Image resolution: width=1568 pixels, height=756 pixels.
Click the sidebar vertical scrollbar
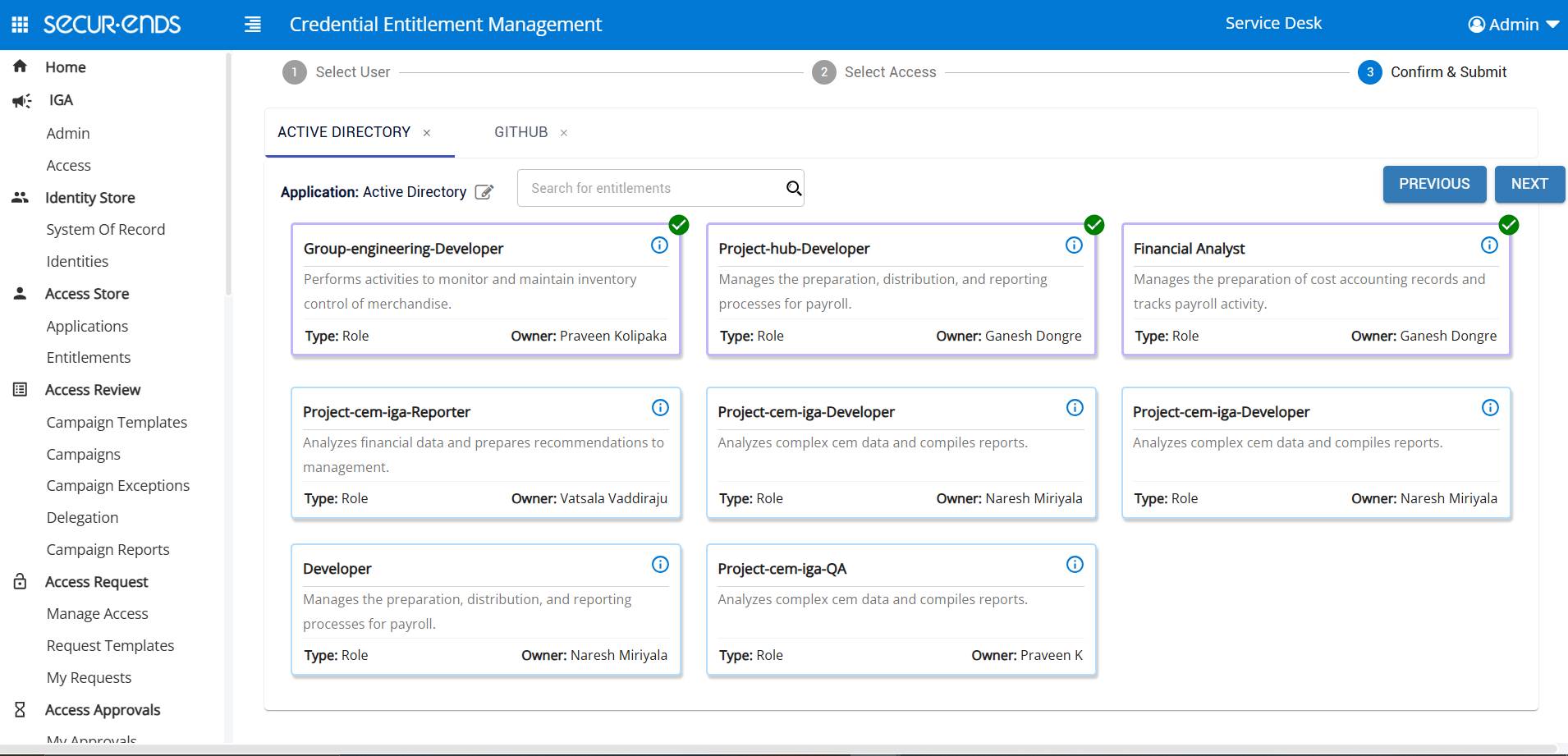coord(228,174)
